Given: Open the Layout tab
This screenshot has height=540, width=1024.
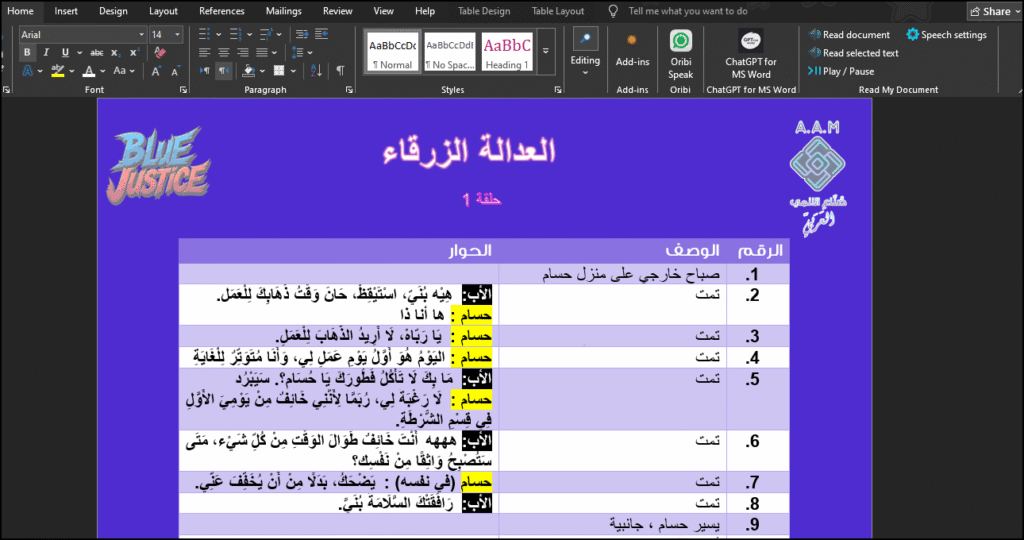Looking at the screenshot, I should click(x=163, y=11).
